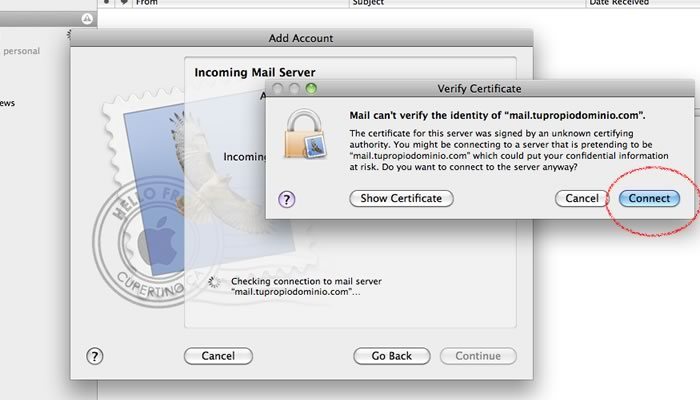Sort messages by Subject column

click(x=467, y=3)
